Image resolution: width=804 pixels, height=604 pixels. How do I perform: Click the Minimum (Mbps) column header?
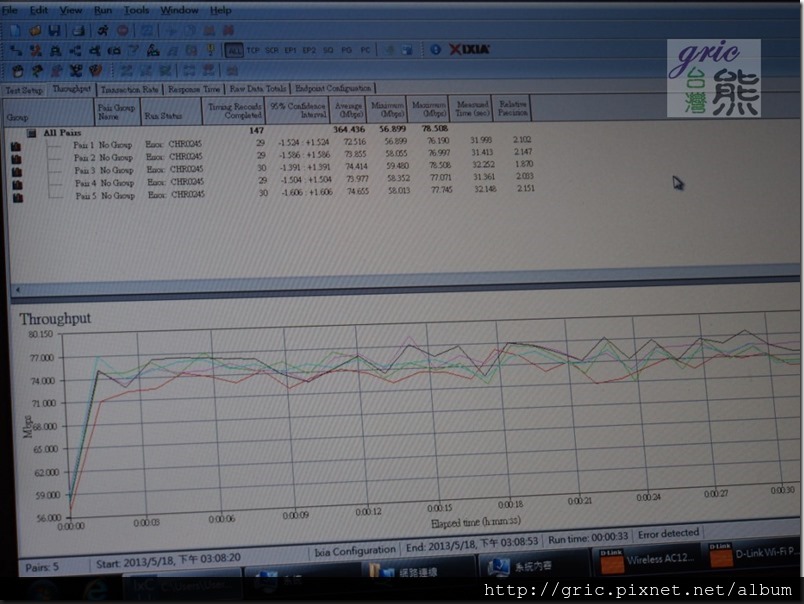[x=387, y=109]
